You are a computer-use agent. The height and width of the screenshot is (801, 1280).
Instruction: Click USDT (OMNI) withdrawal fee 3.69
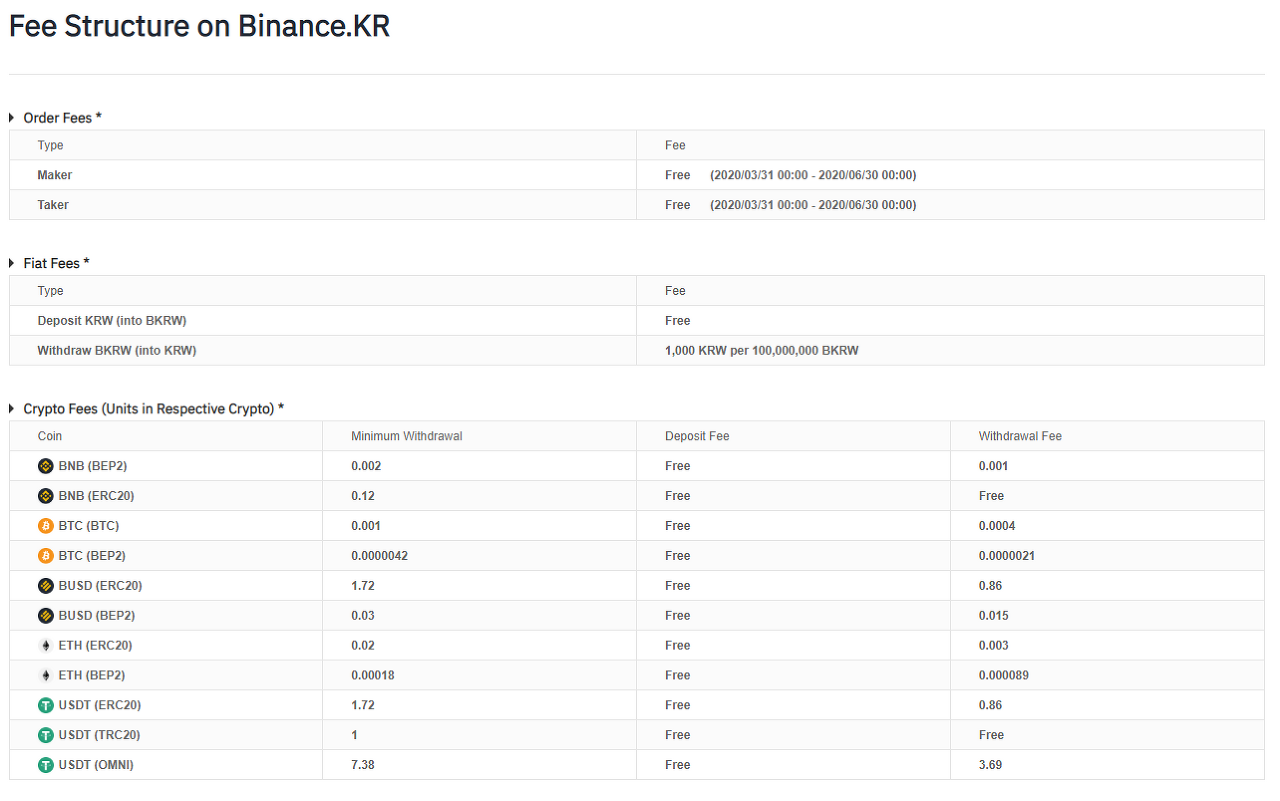click(991, 766)
